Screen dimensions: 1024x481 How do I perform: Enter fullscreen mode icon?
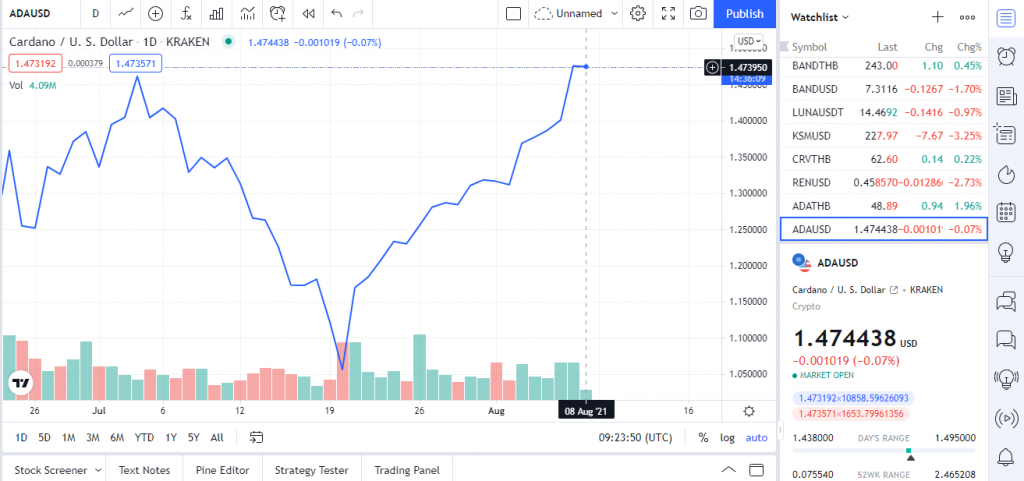pos(668,13)
